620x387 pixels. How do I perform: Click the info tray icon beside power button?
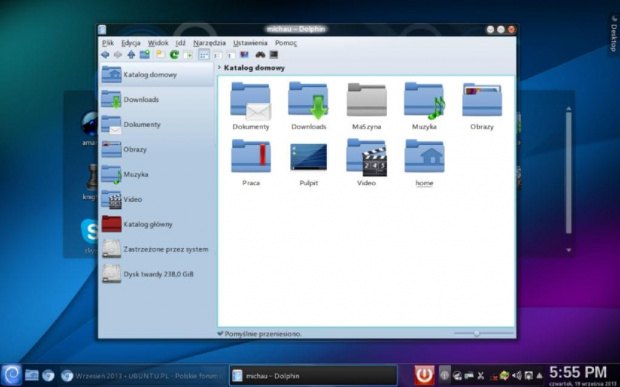tap(444, 375)
